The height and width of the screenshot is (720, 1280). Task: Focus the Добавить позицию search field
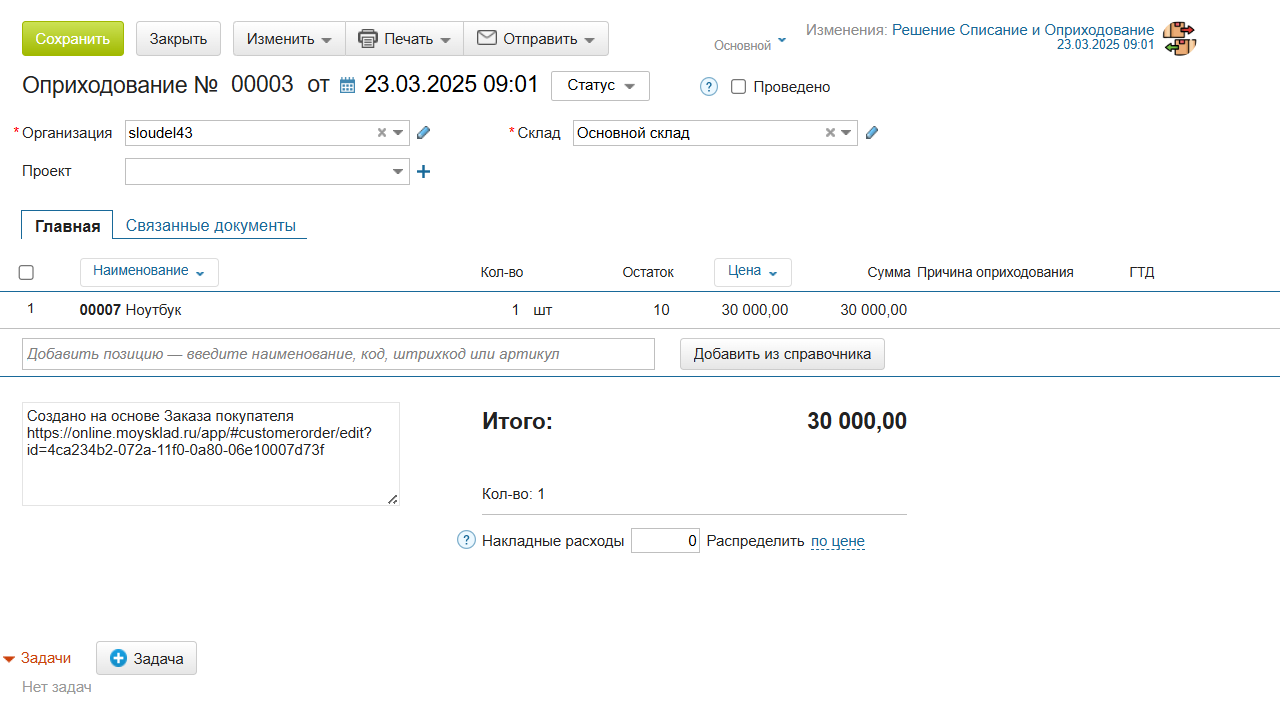click(338, 354)
